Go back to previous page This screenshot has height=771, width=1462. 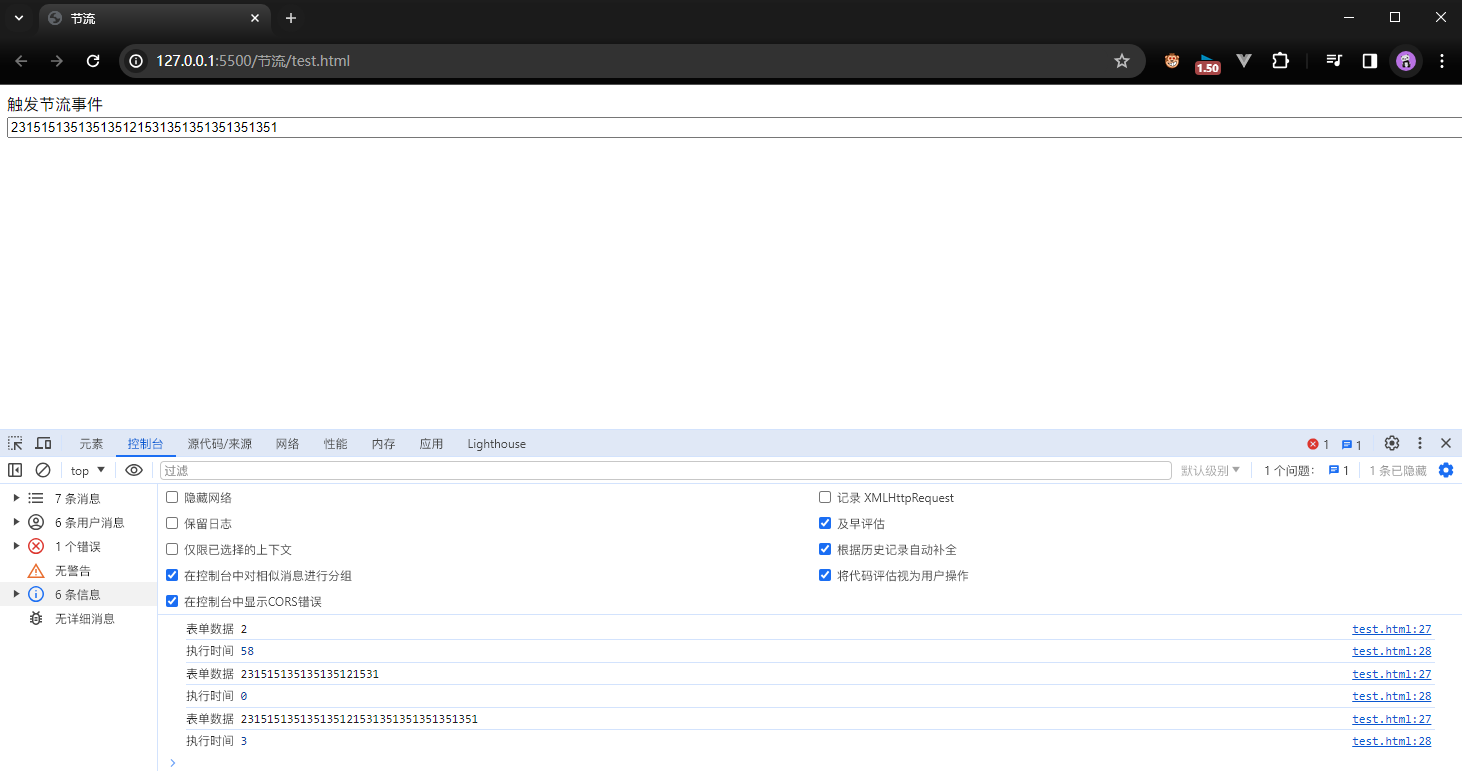[x=21, y=61]
